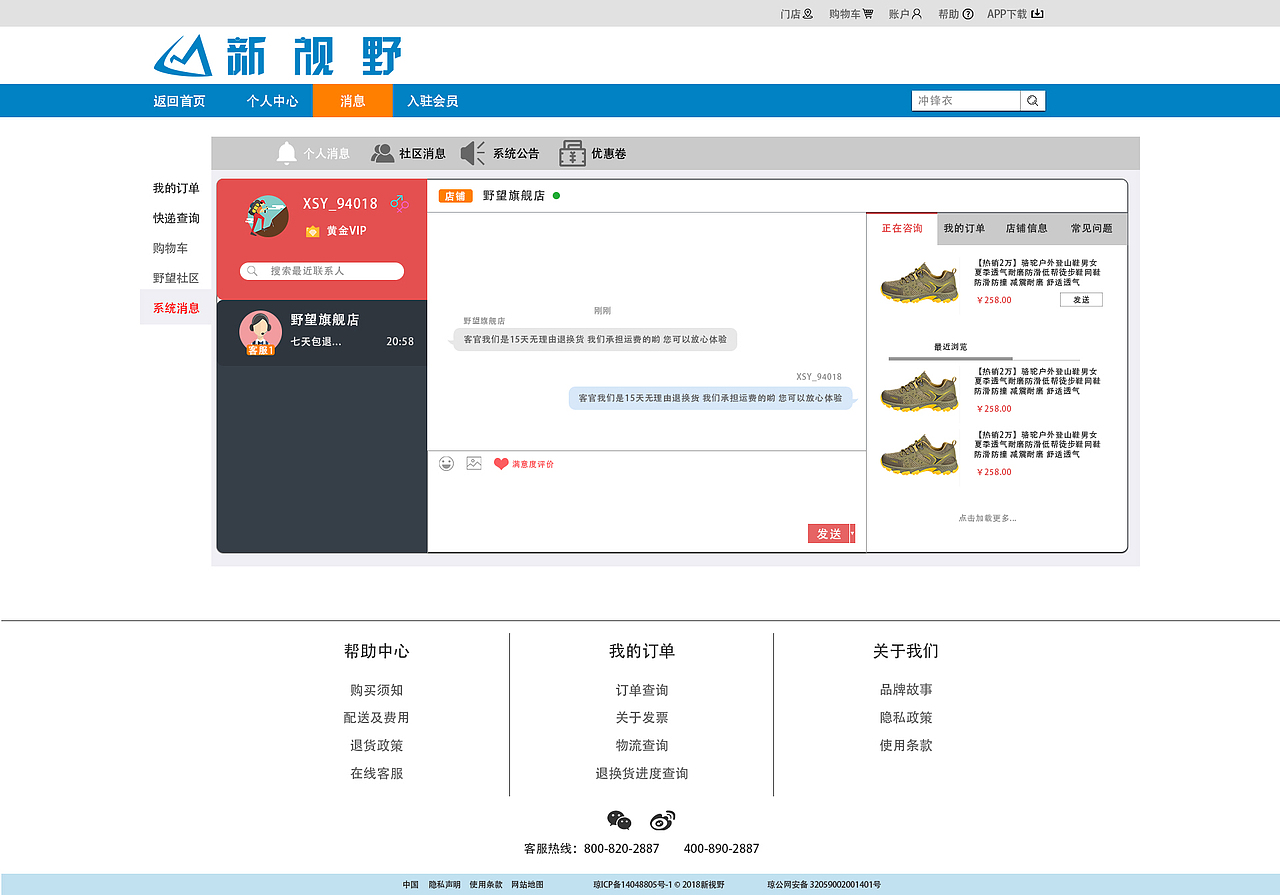Open the 购物车 cart in top bar

[x=851, y=14]
